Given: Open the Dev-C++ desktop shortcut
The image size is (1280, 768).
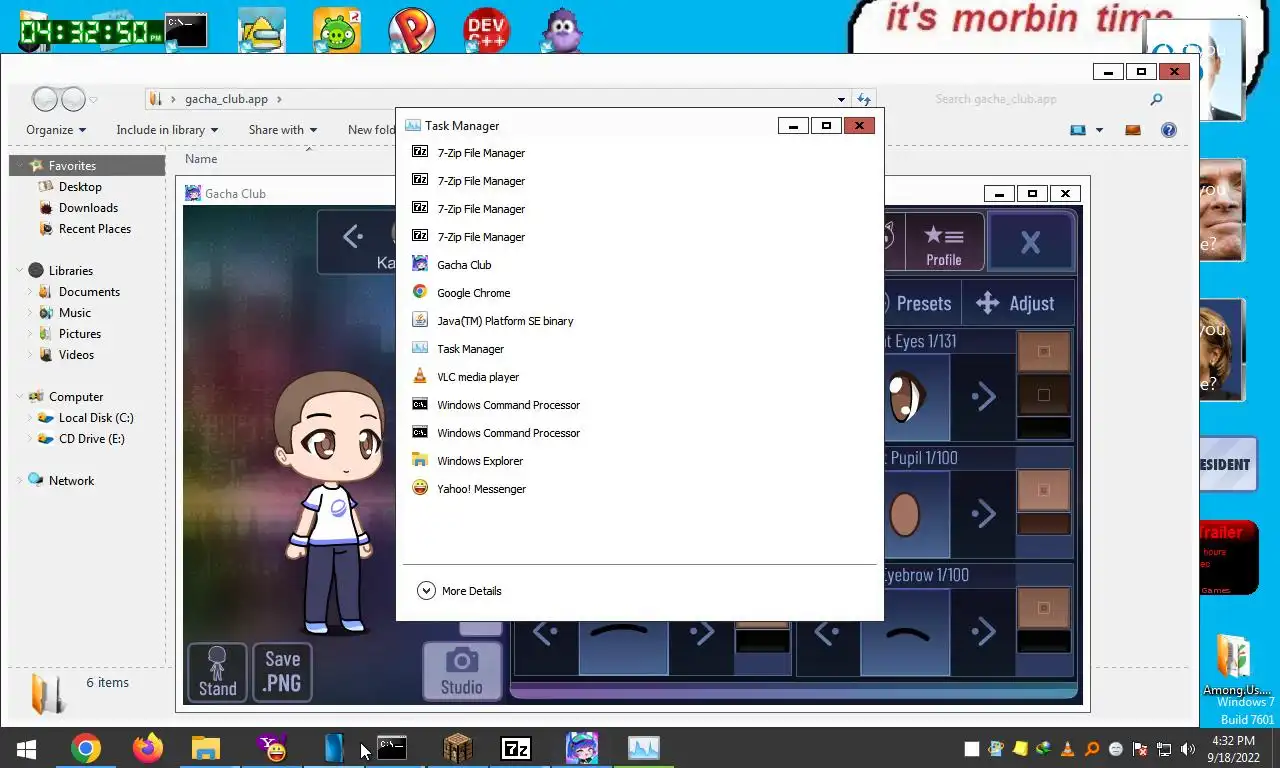Looking at the screenshot, I should pyautogui.click(x=487, y=30).
